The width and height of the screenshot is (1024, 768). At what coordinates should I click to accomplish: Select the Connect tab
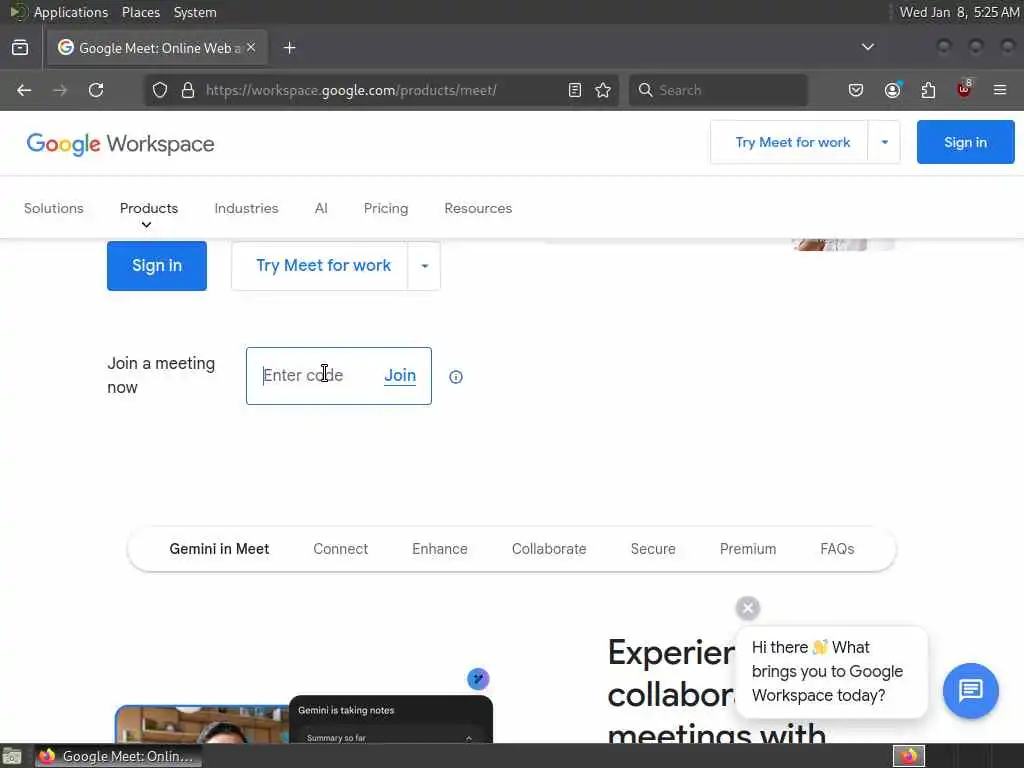coord(341,549)
